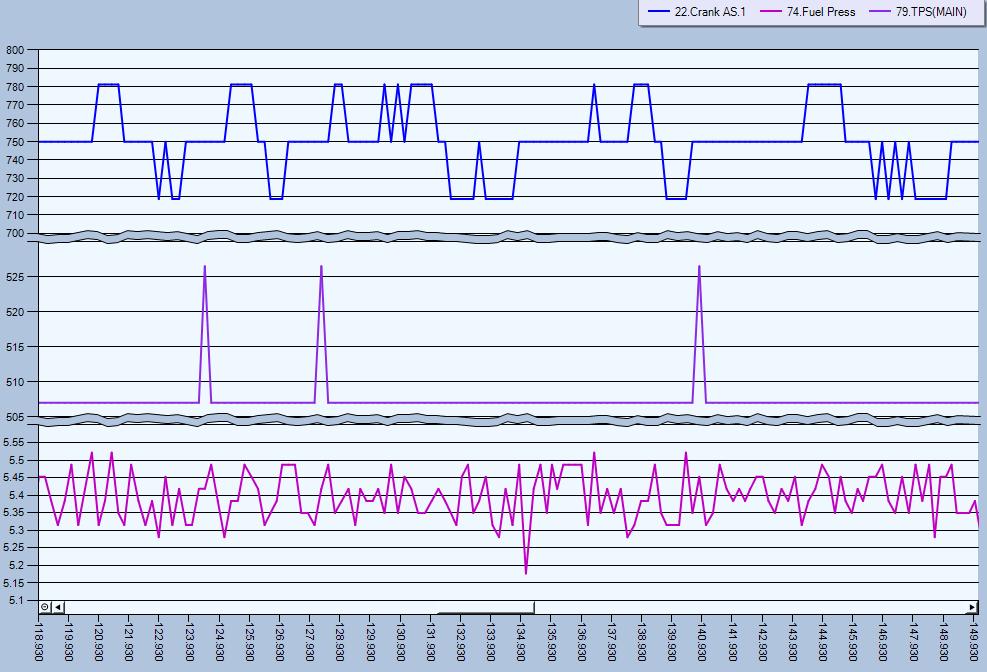The image size is (987, 672).
Task: Click the 144.930 time axis label
Action: point(821,641)
